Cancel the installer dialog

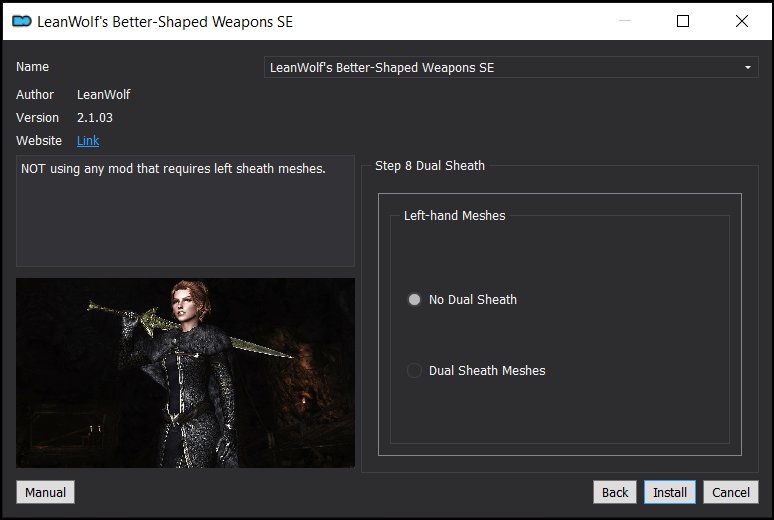[731, 492]
